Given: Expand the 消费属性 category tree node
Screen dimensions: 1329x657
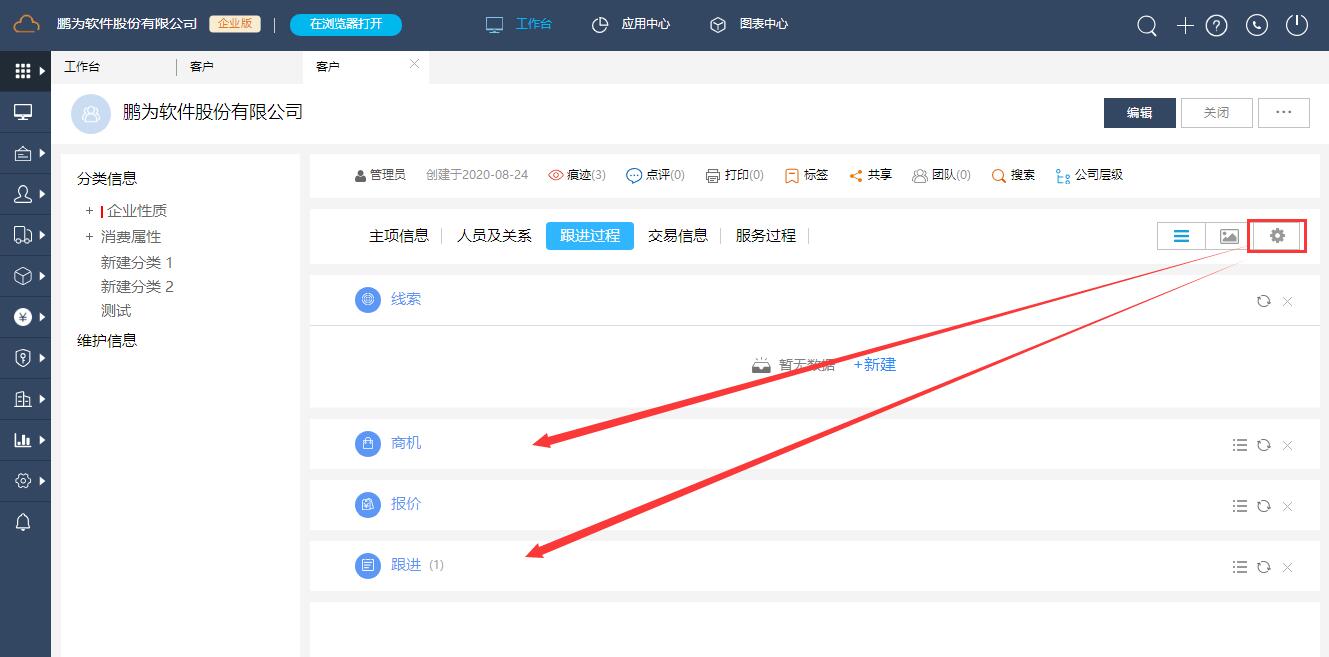Looking at the screenshot, I should pos(89,237).
